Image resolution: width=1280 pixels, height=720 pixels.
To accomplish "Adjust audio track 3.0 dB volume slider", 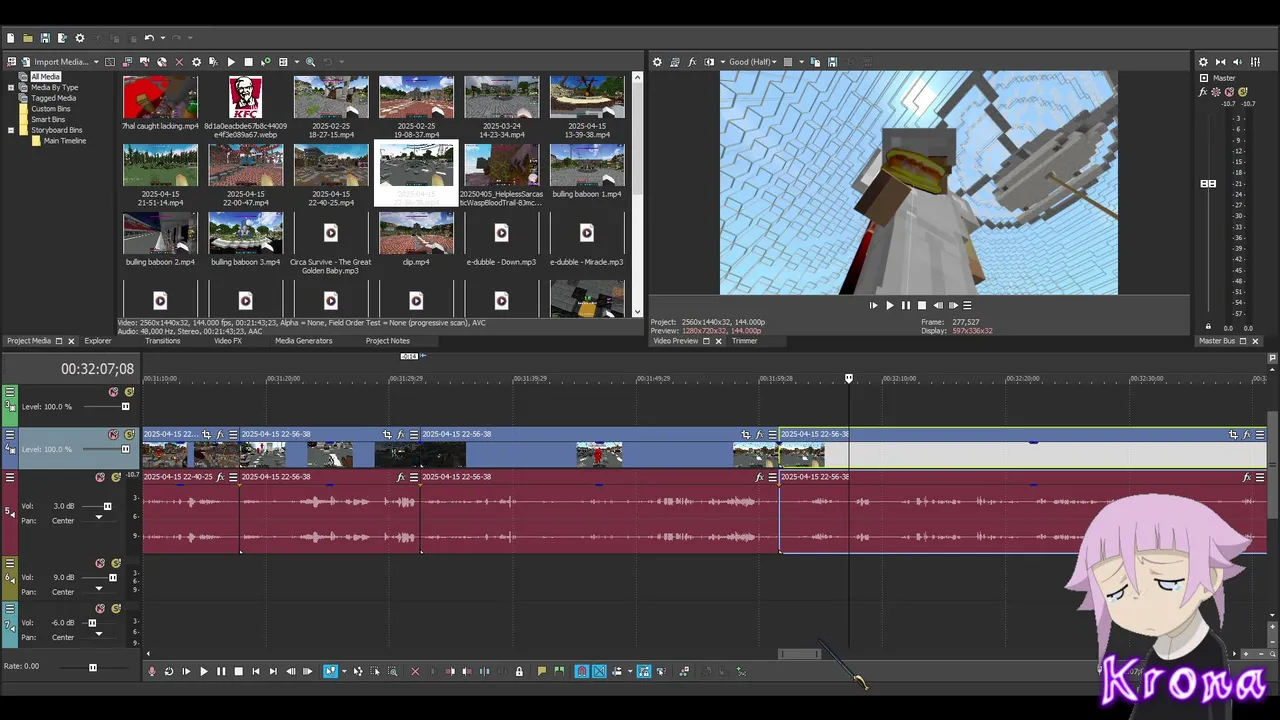I will (x=108, y=506).
